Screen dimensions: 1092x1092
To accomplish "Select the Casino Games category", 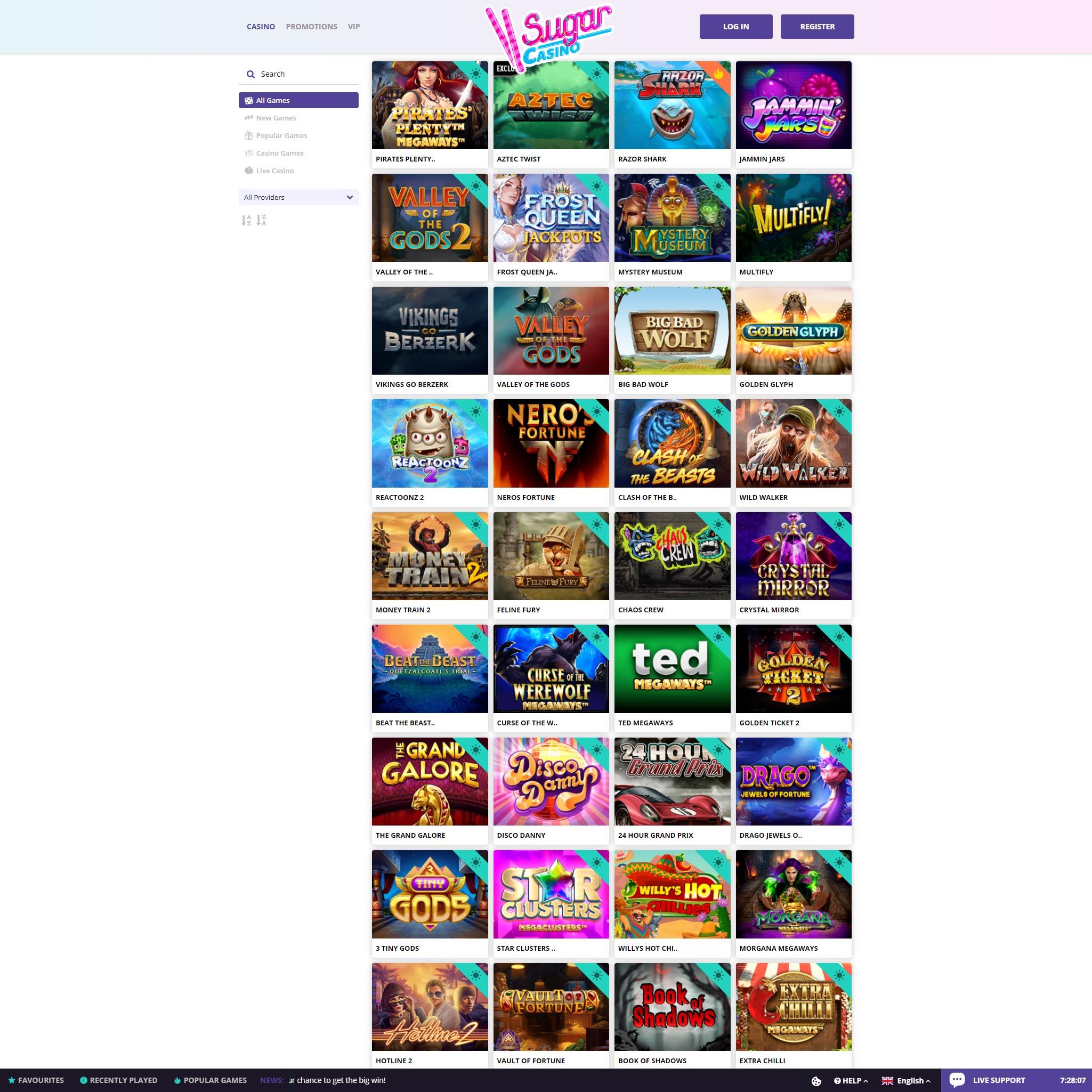I will click(298, 152).
